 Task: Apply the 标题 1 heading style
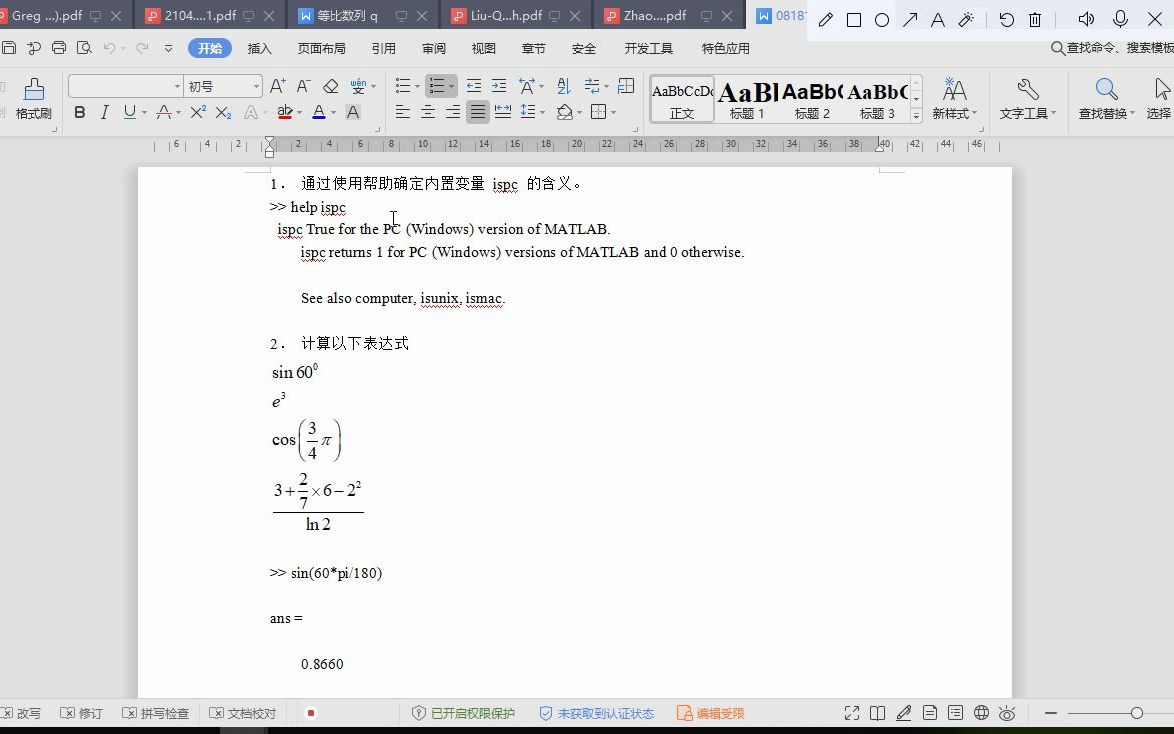(x=746, y=97)
